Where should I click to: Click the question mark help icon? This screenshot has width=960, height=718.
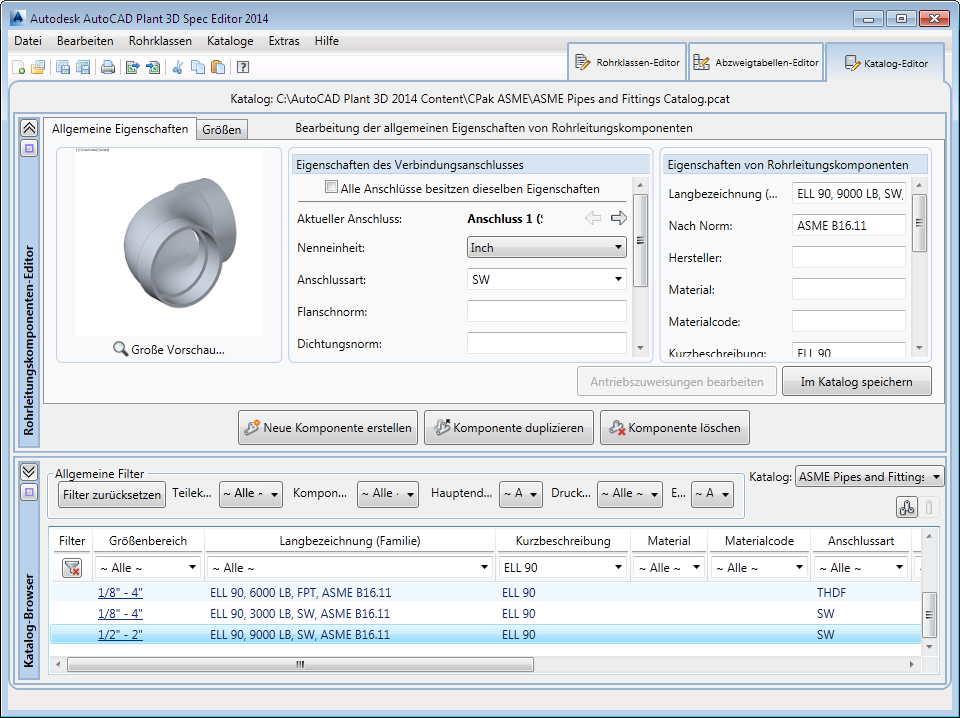(x=242, y=67)
